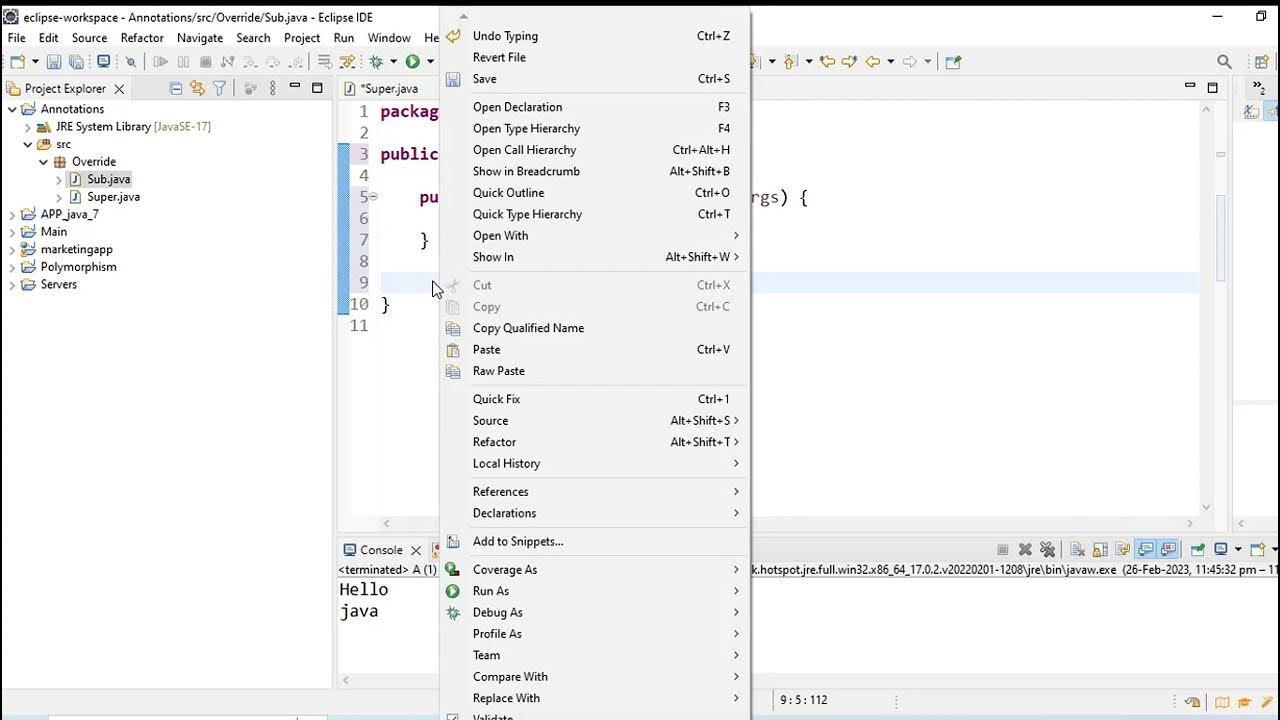
Task: Click the Skip All Breakpoints toolbar icon
Action: pyautogui.click(x=130, y=62)
